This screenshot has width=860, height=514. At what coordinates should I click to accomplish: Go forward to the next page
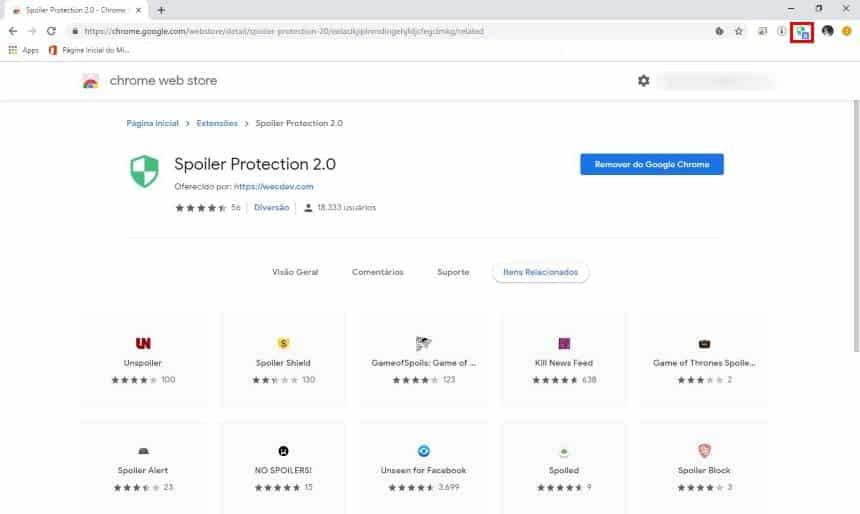pos(32,31)
